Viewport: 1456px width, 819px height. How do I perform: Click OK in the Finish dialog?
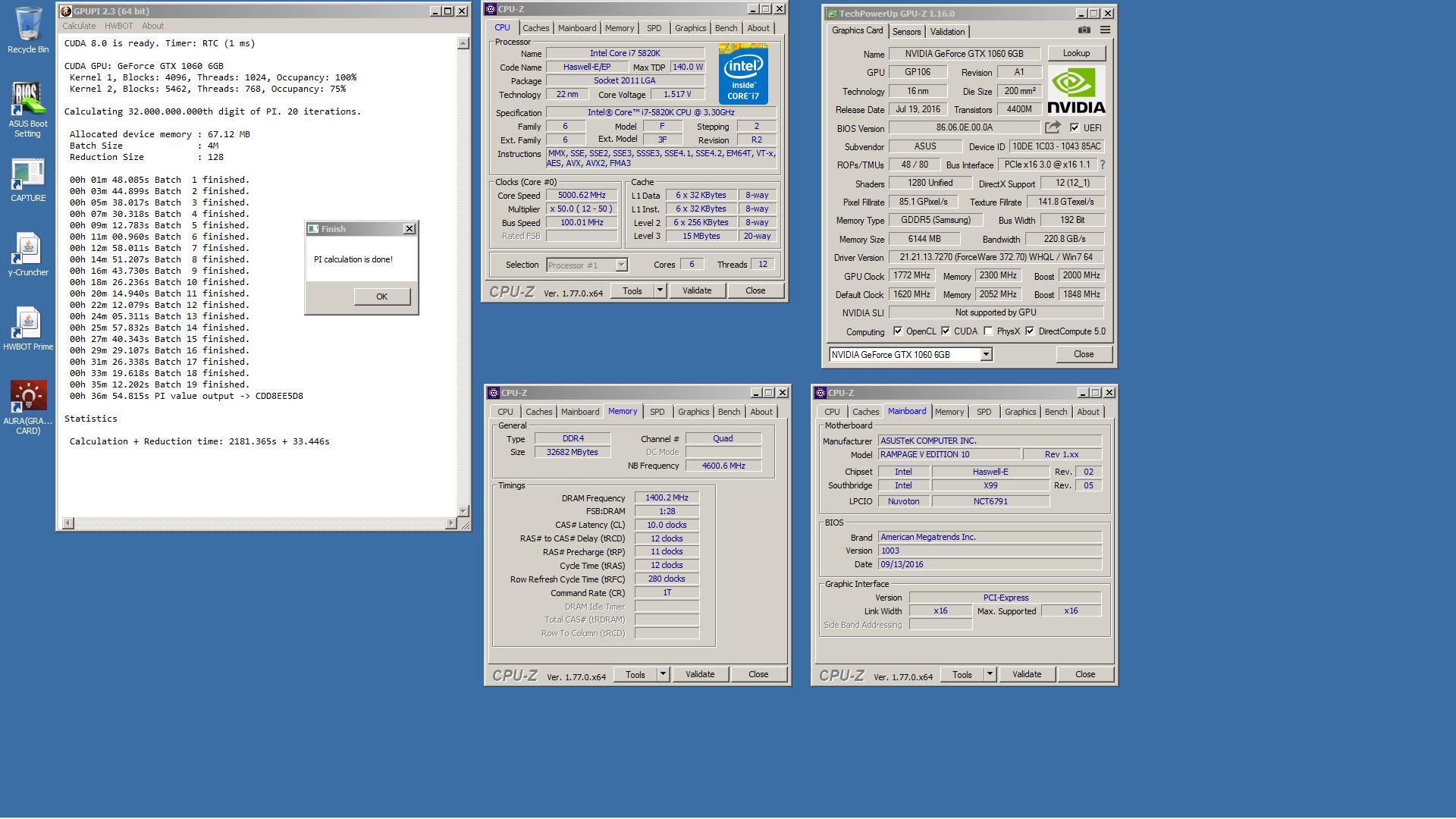[x=382, y=297]
